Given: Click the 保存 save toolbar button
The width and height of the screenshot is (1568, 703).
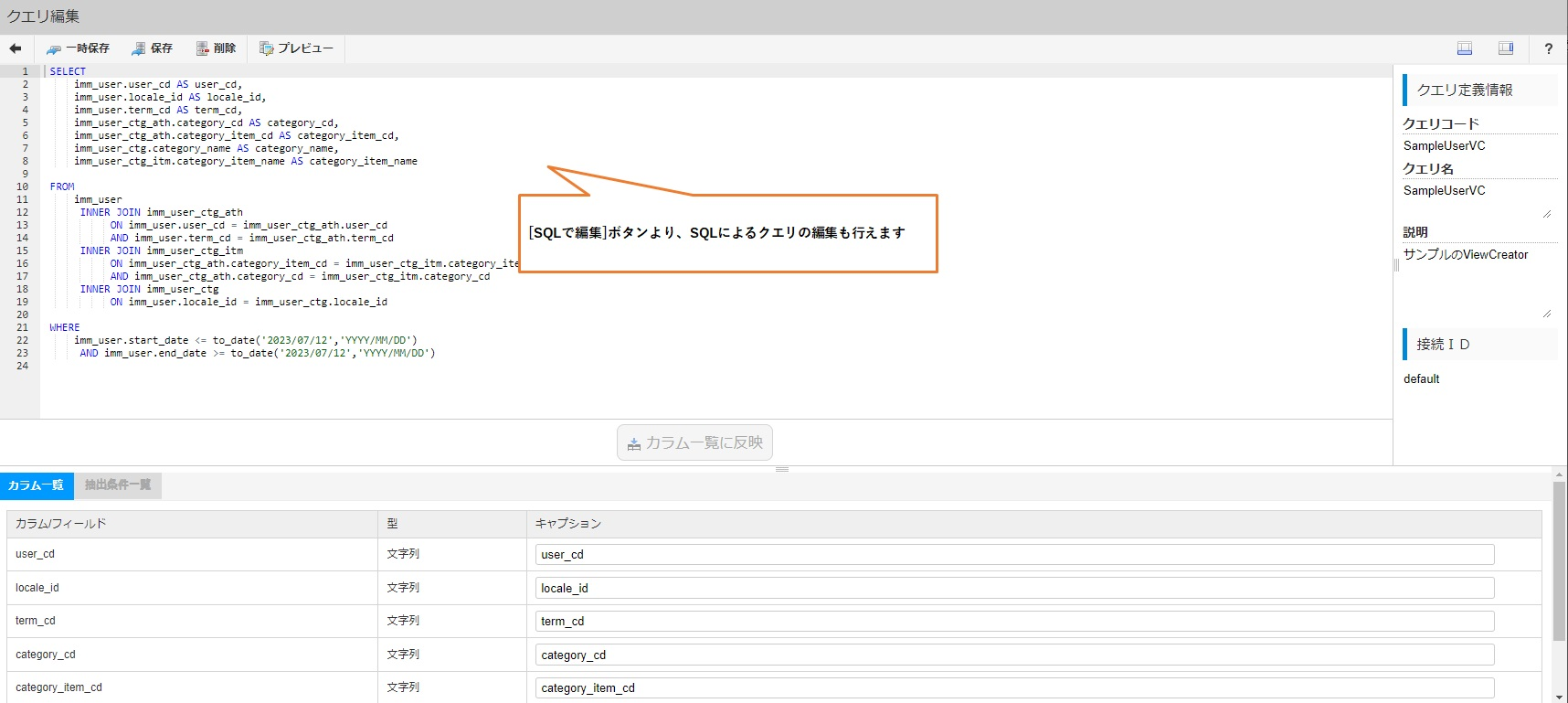Looking at the screenshot, I should tap(152, 48).
